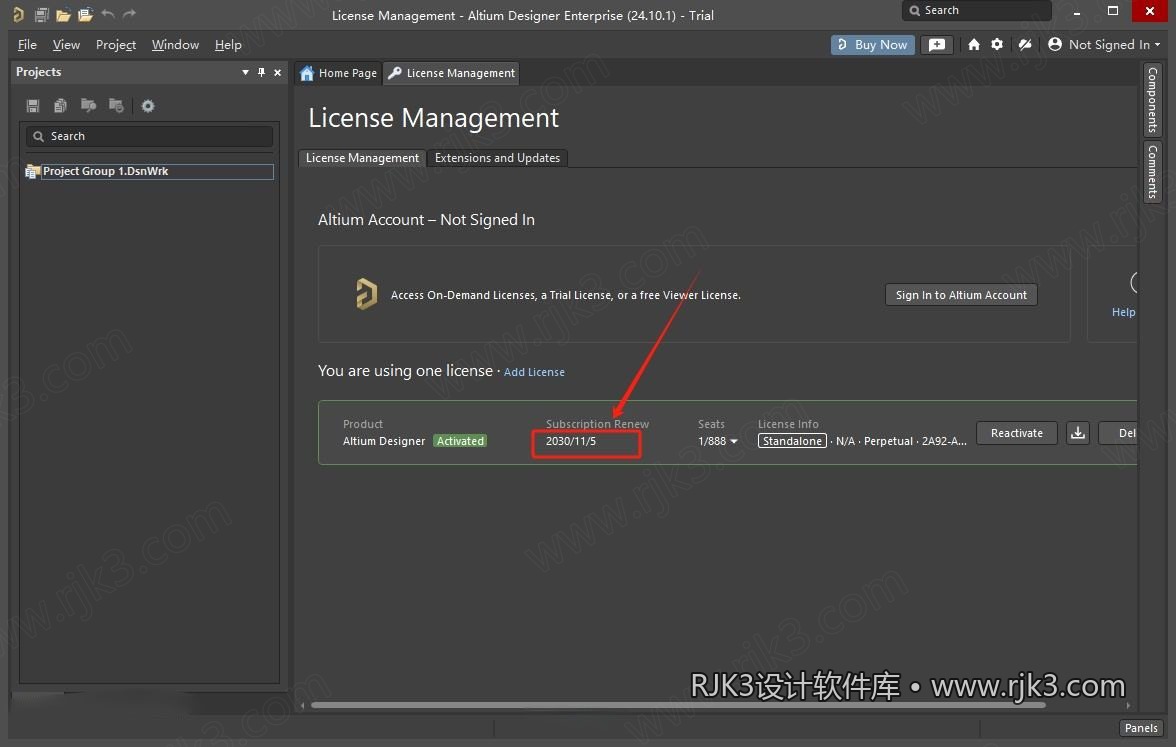
Task: Pin the Projects panel
Action: coord(261,72)
